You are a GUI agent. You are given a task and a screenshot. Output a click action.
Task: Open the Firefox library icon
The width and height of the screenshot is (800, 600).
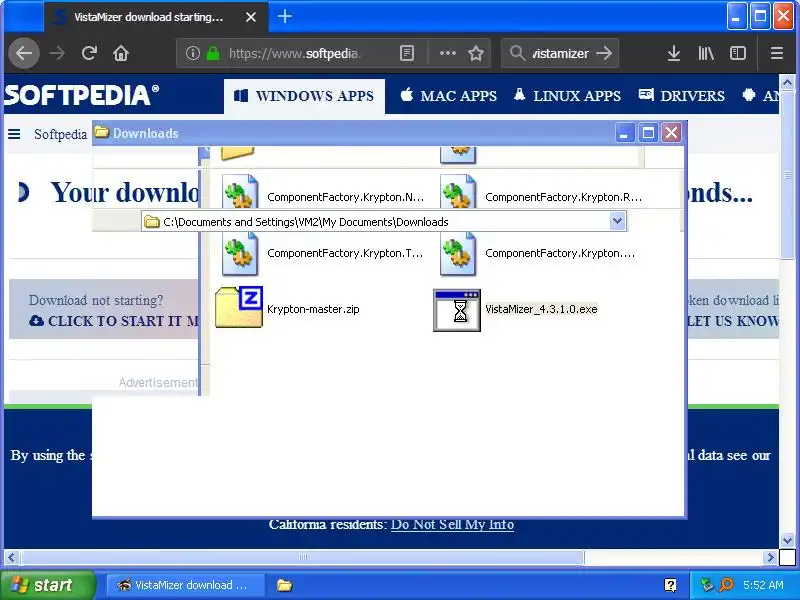[x=706, y=53]
